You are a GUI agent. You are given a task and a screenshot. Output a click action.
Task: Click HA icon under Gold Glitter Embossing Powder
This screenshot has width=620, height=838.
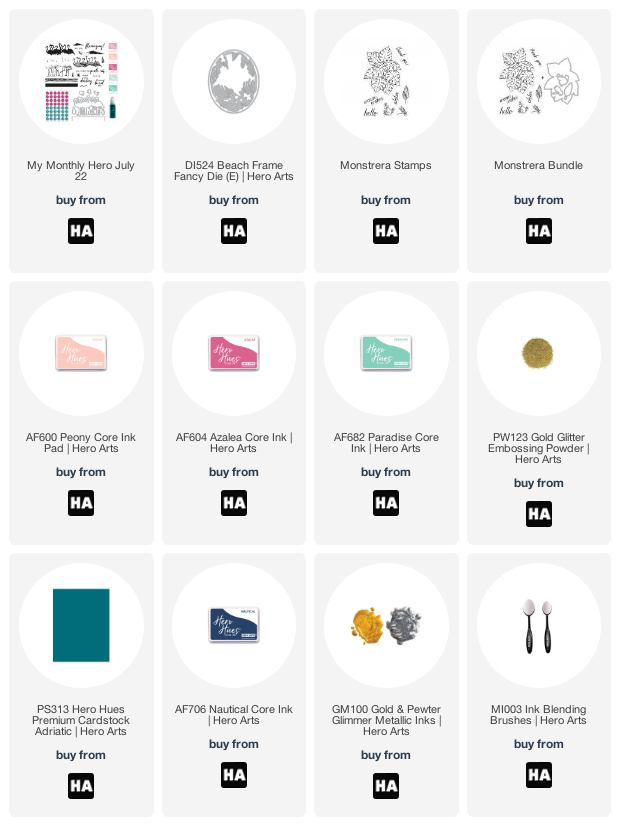point(539,514)
